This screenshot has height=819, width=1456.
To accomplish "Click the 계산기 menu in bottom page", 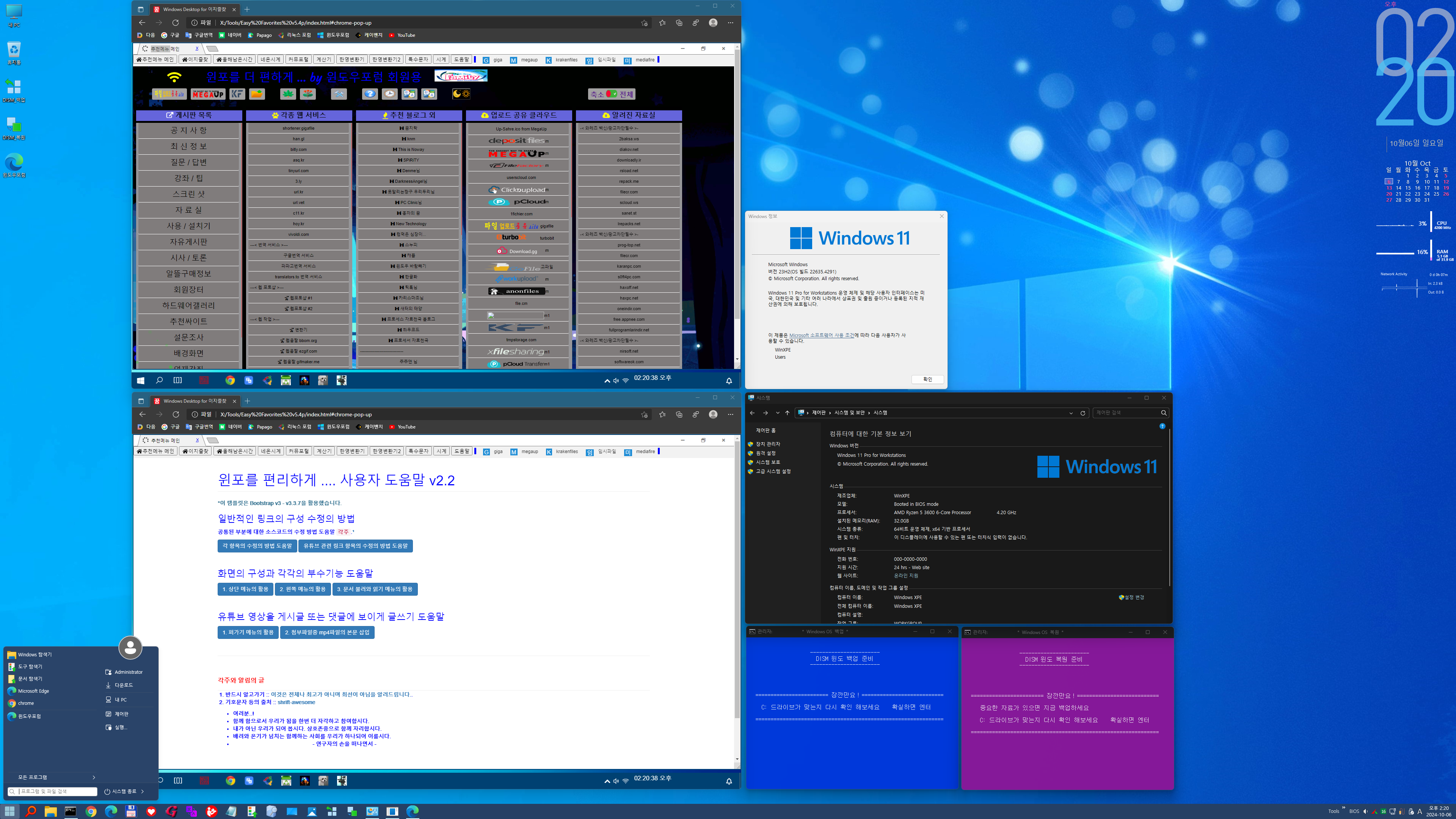I will click(324, 451).
